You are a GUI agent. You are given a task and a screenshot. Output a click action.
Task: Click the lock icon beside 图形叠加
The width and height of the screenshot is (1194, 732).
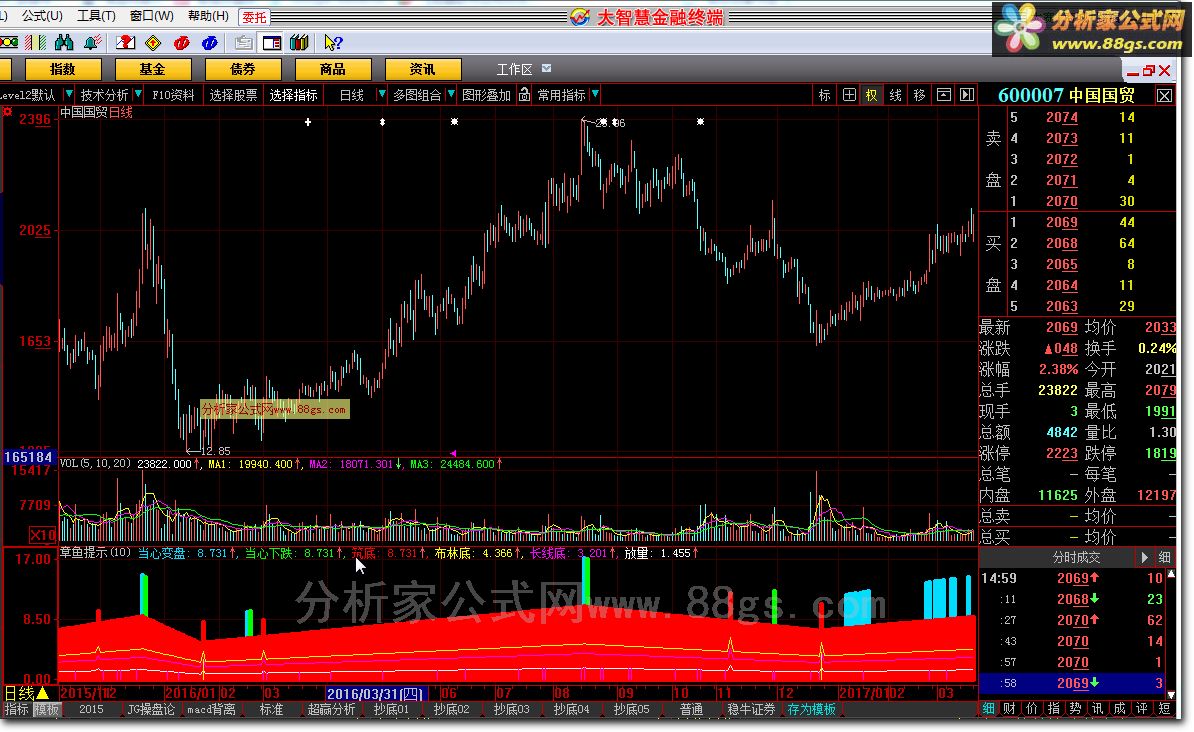coord(524,94)
